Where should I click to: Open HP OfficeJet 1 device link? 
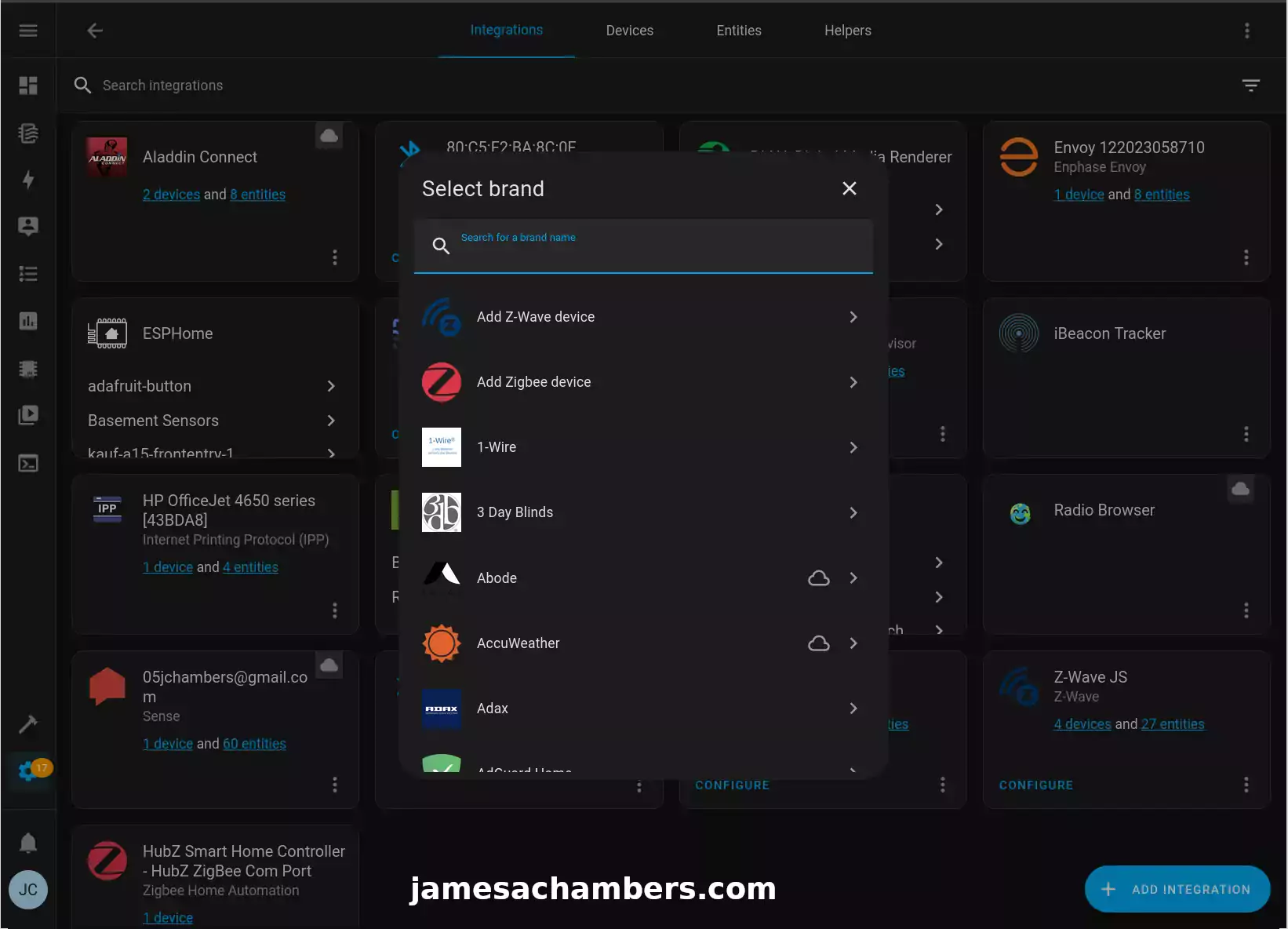coord(168,567)
